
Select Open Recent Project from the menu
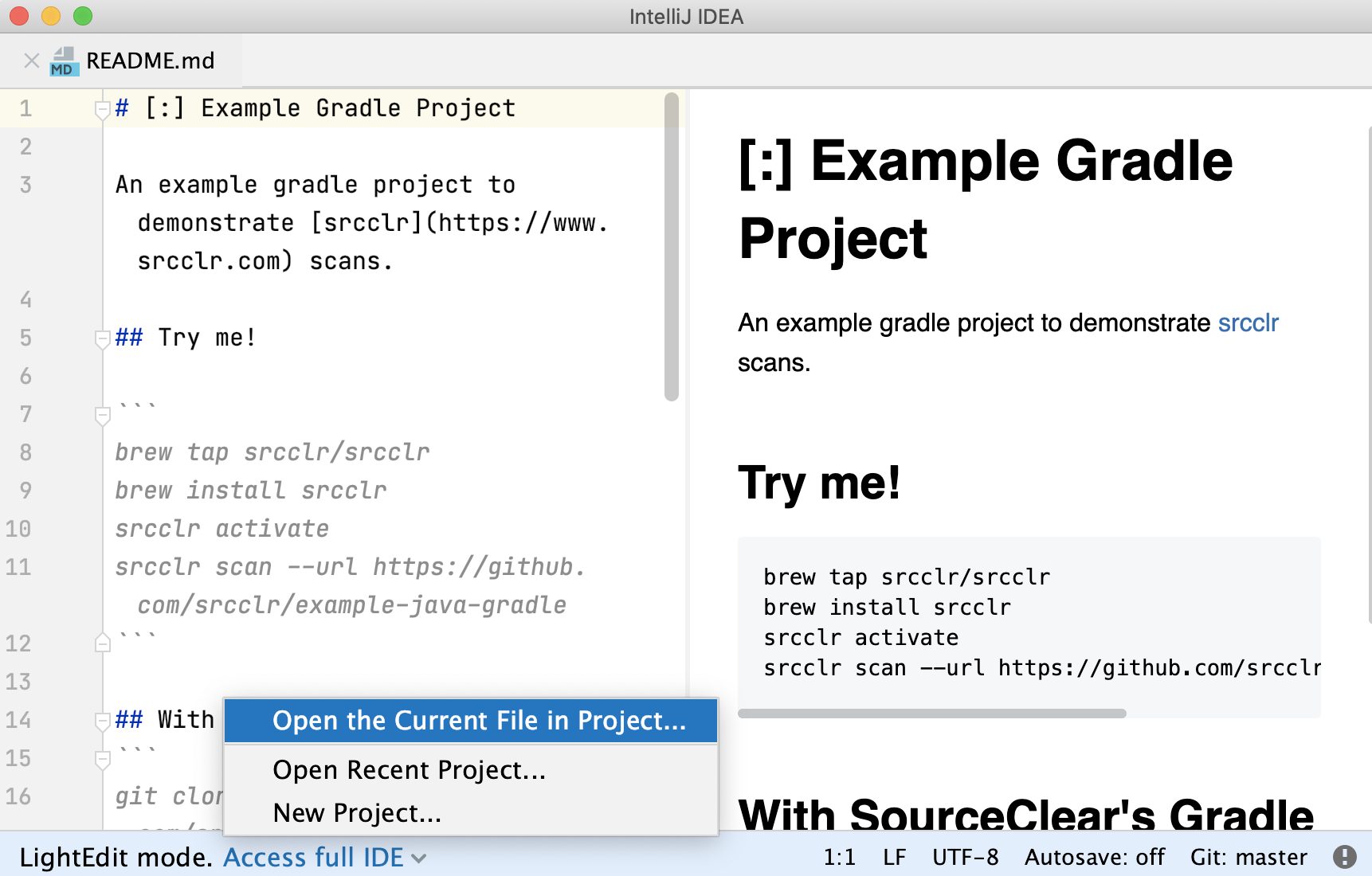tap(409, 769)
